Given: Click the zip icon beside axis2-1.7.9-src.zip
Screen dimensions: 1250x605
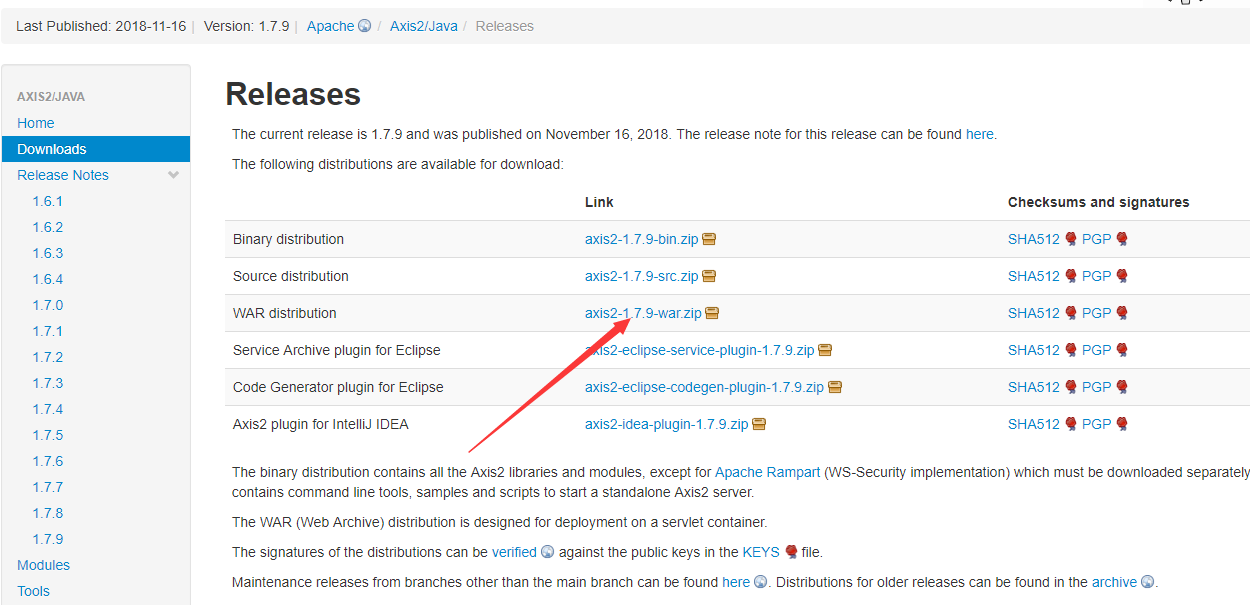Looking at the screenshot, I should pos(709,276).
